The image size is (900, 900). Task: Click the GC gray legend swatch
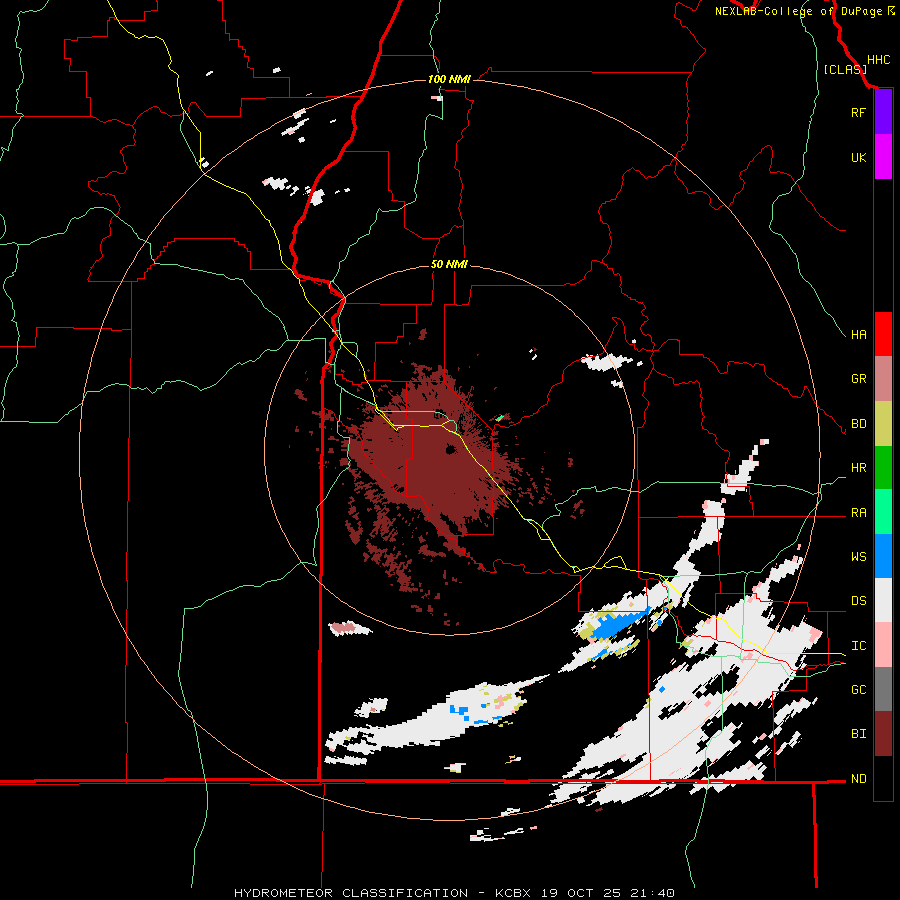tap(883, 689)
